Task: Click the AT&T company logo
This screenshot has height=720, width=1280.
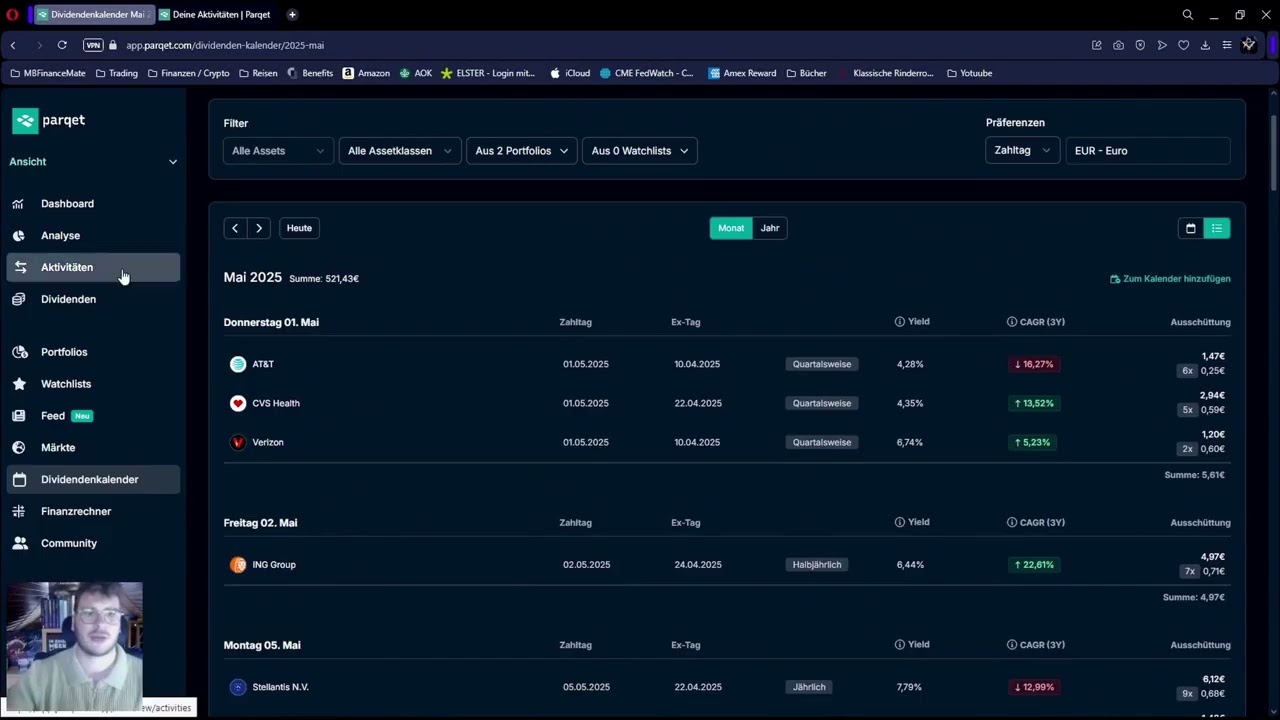Action: tap(238, 364)
